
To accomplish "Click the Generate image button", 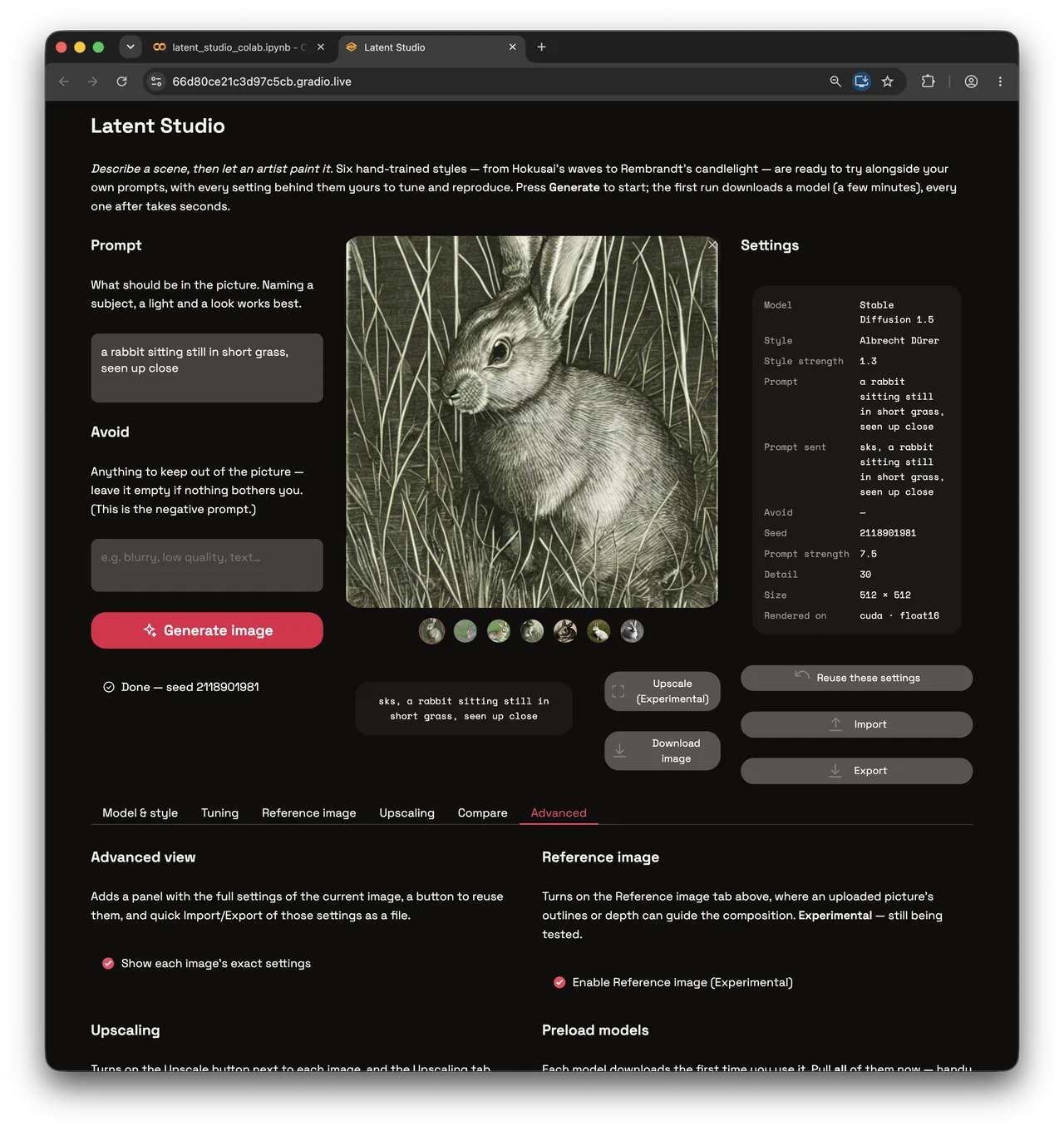I will [x=207, y=630].
